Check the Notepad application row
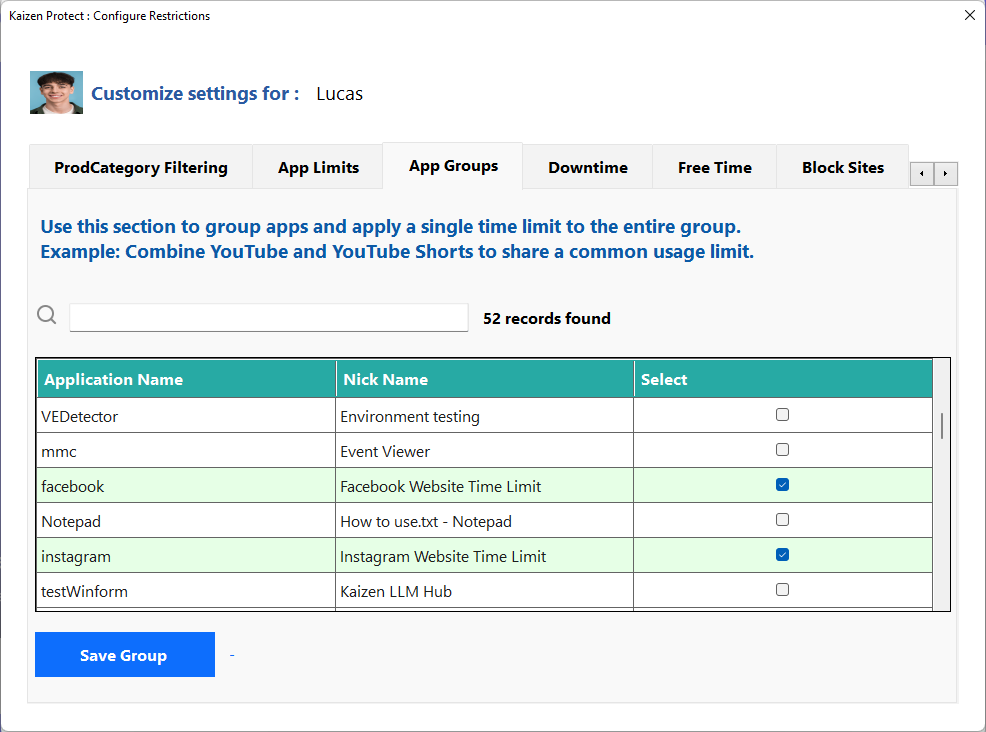The width and height of the screenshot is (986, 732). 782,519
